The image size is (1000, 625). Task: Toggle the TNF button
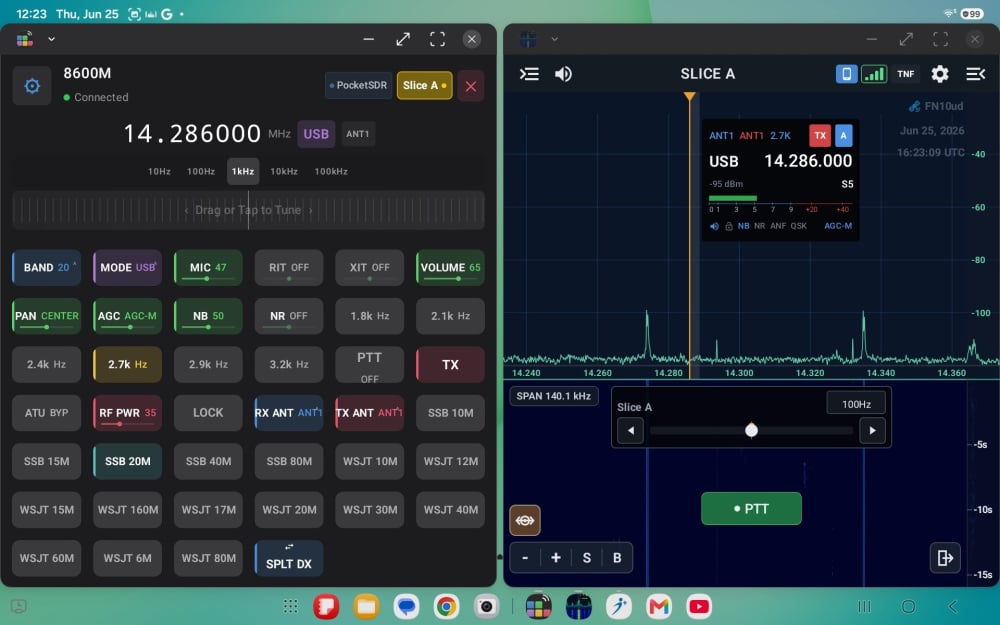click(x=906, y=74)
